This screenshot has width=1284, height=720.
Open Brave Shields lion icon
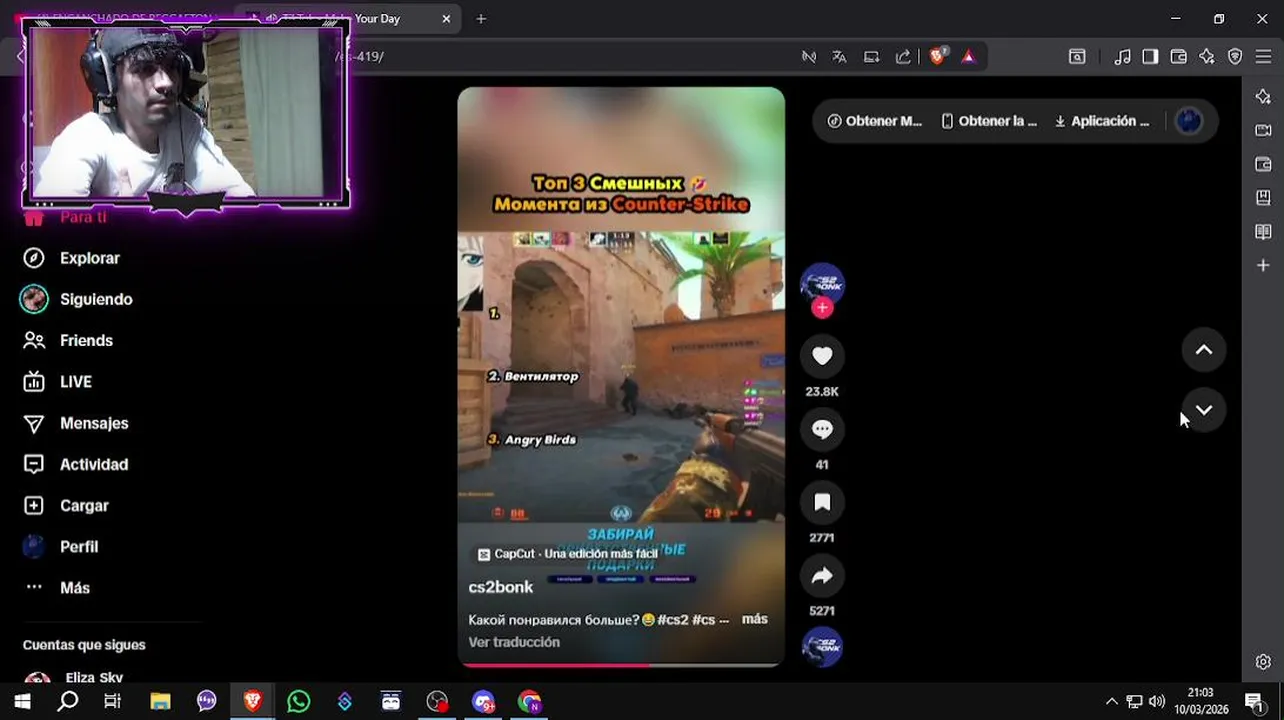[x=937, y=57]
